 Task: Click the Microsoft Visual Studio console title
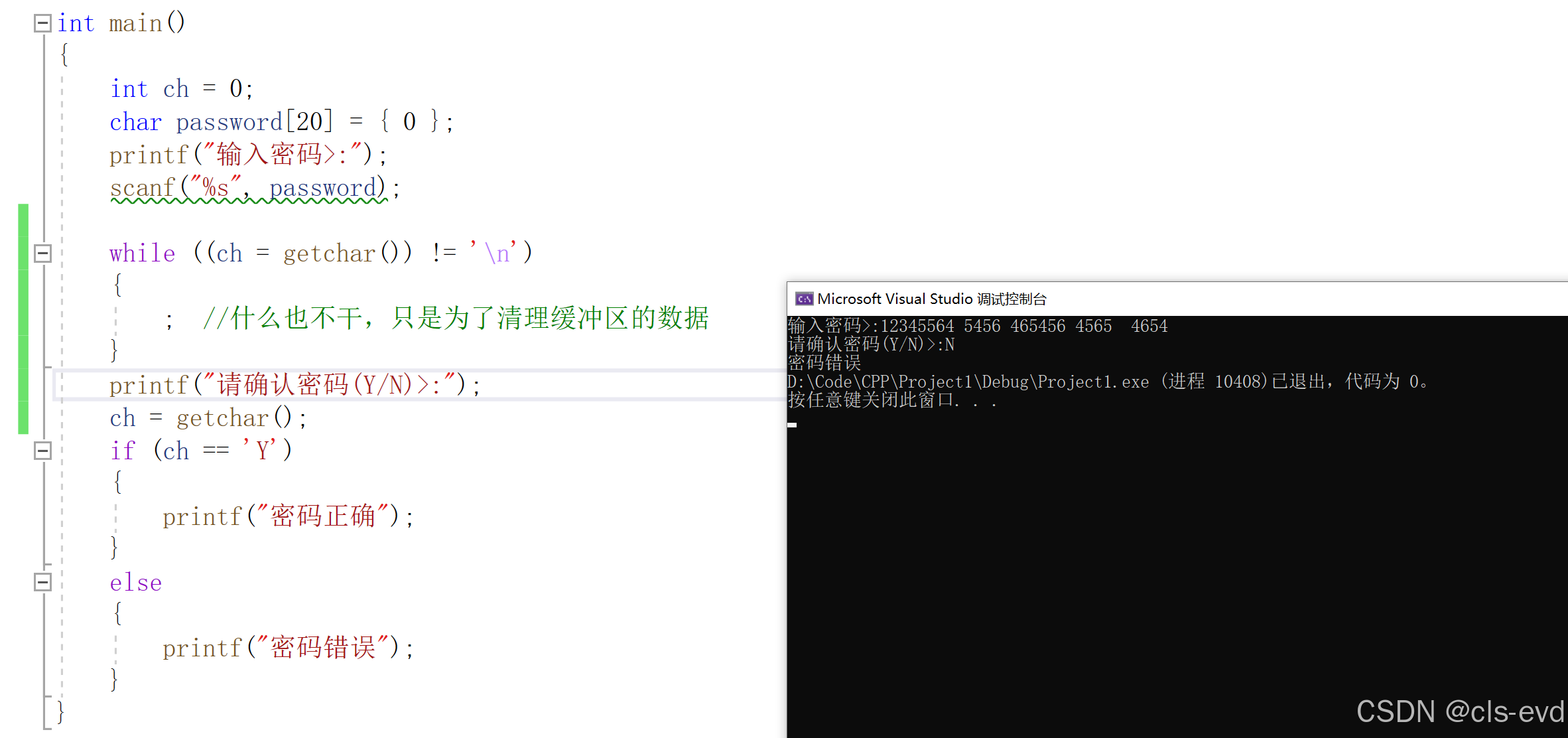click(x=931, y=299)
